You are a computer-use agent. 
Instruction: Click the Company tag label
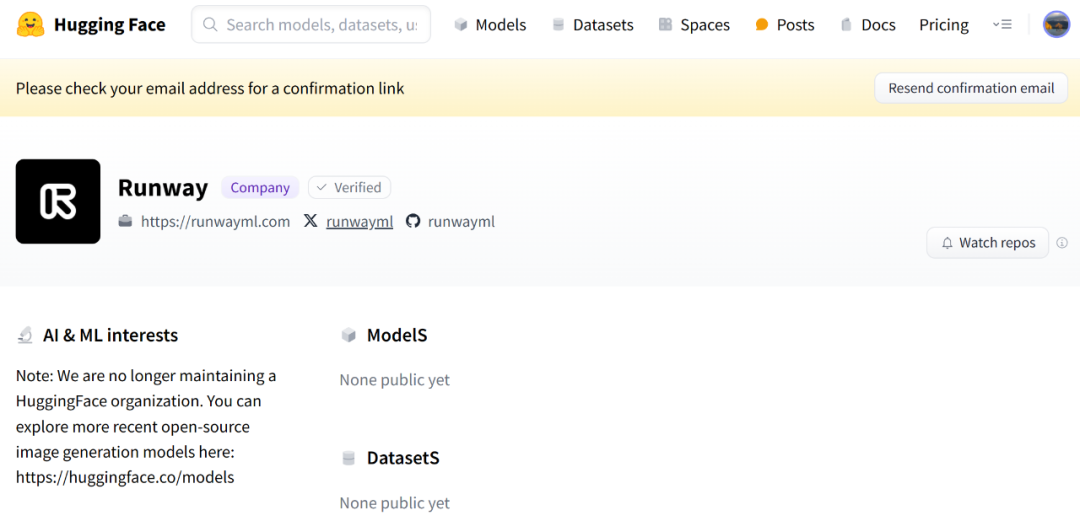click(x=260, y=187)
